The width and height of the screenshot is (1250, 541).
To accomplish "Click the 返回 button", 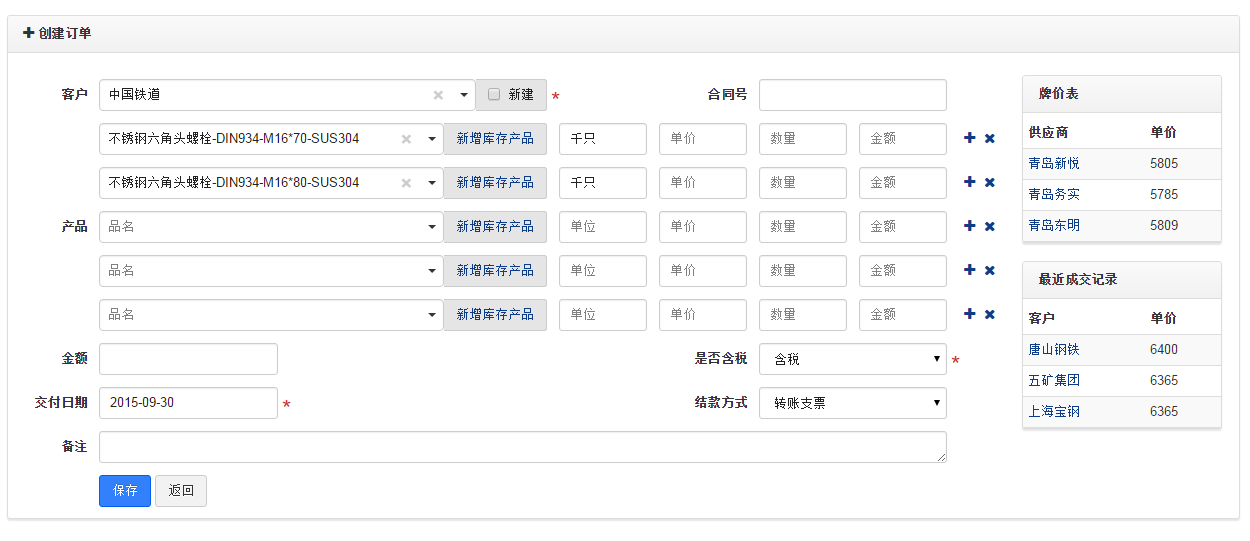I will 181,491.
